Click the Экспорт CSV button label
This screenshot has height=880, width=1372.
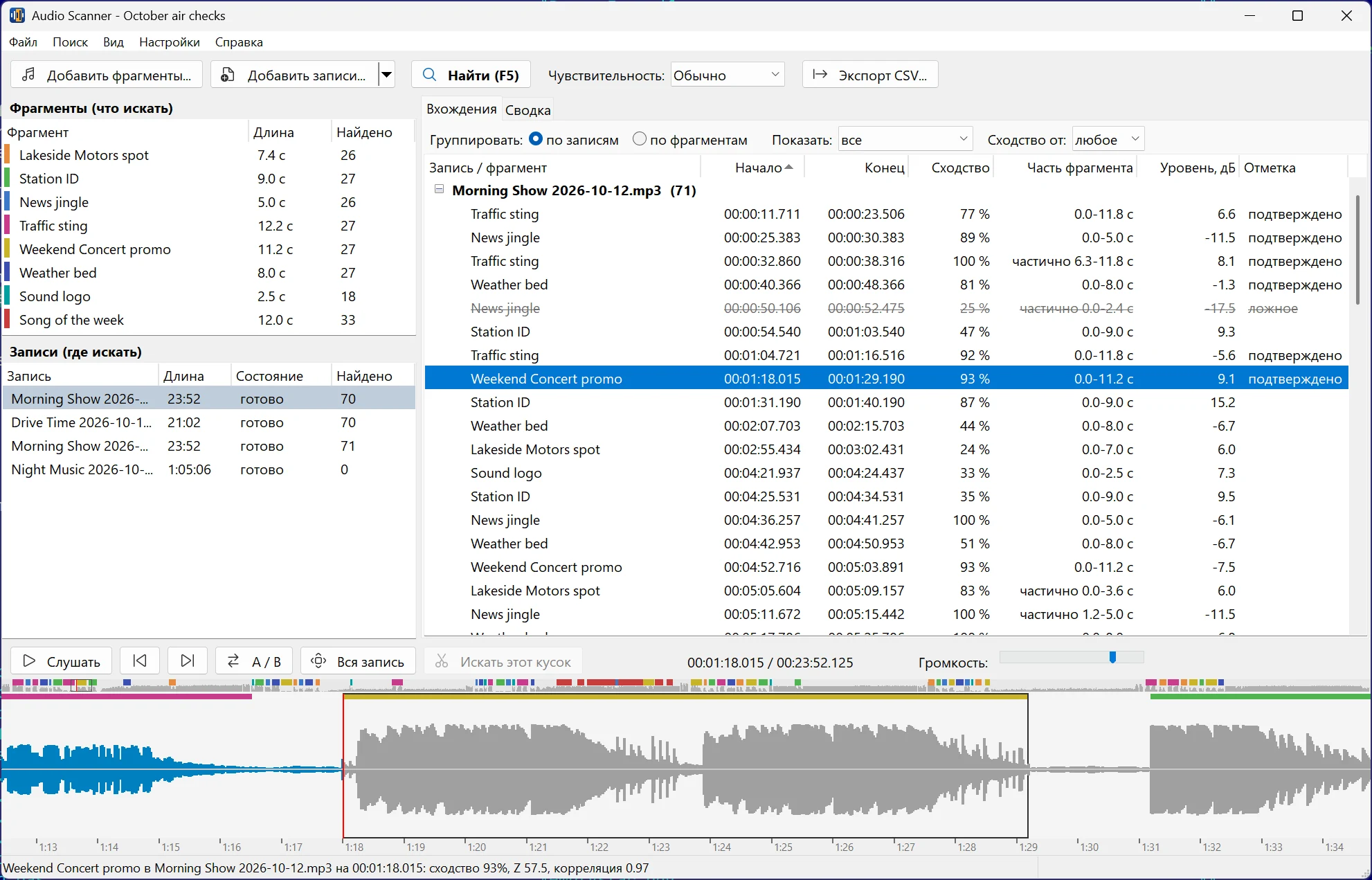pyautogui.click(x=883, y=75)
